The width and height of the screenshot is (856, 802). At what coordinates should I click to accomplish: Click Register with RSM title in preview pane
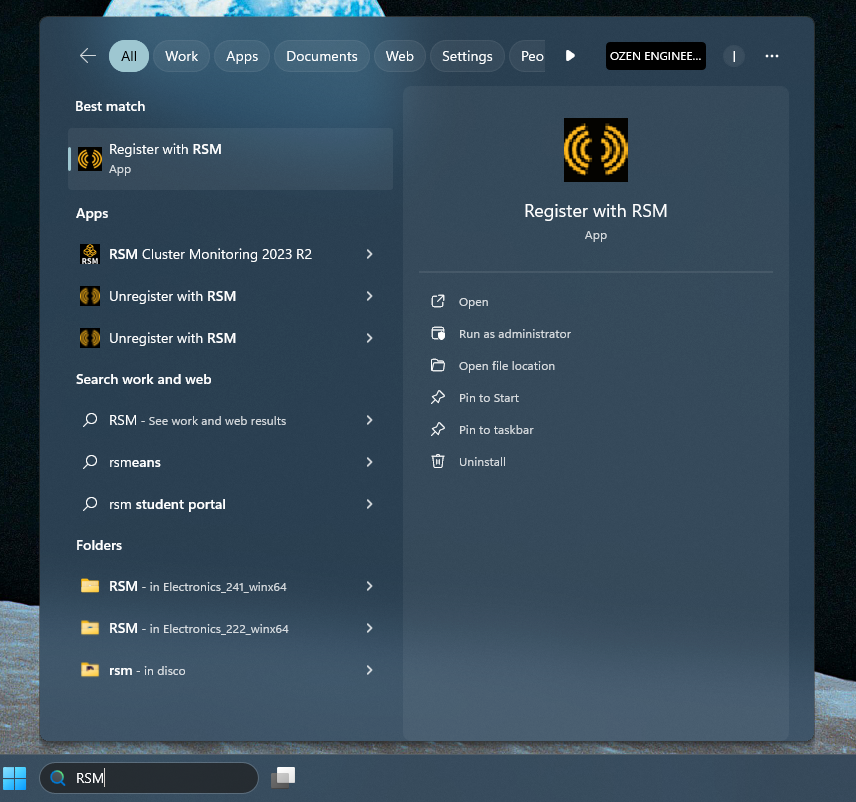point(596,211)
